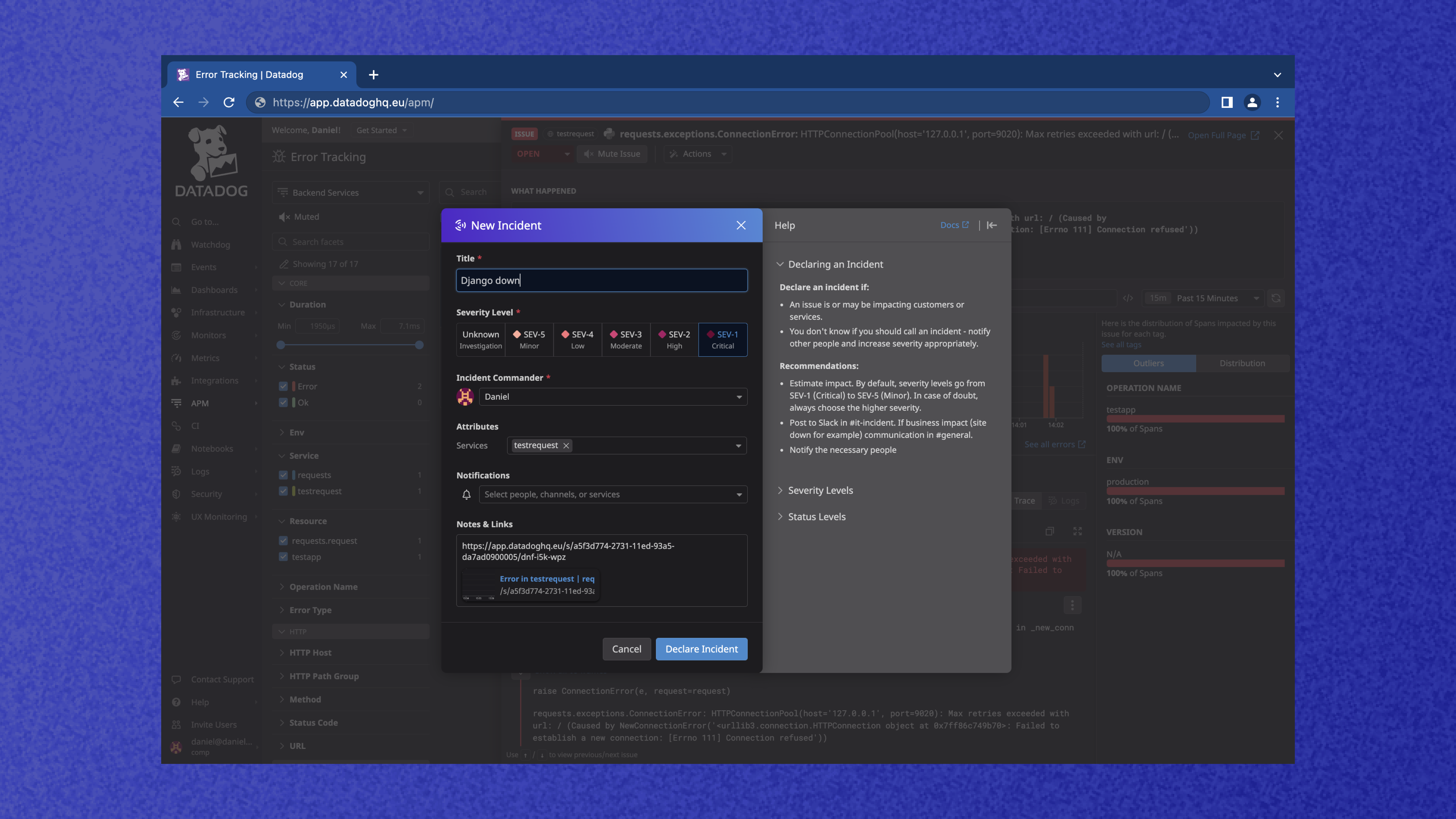Click the Declare Incident button

pos(701,648)
